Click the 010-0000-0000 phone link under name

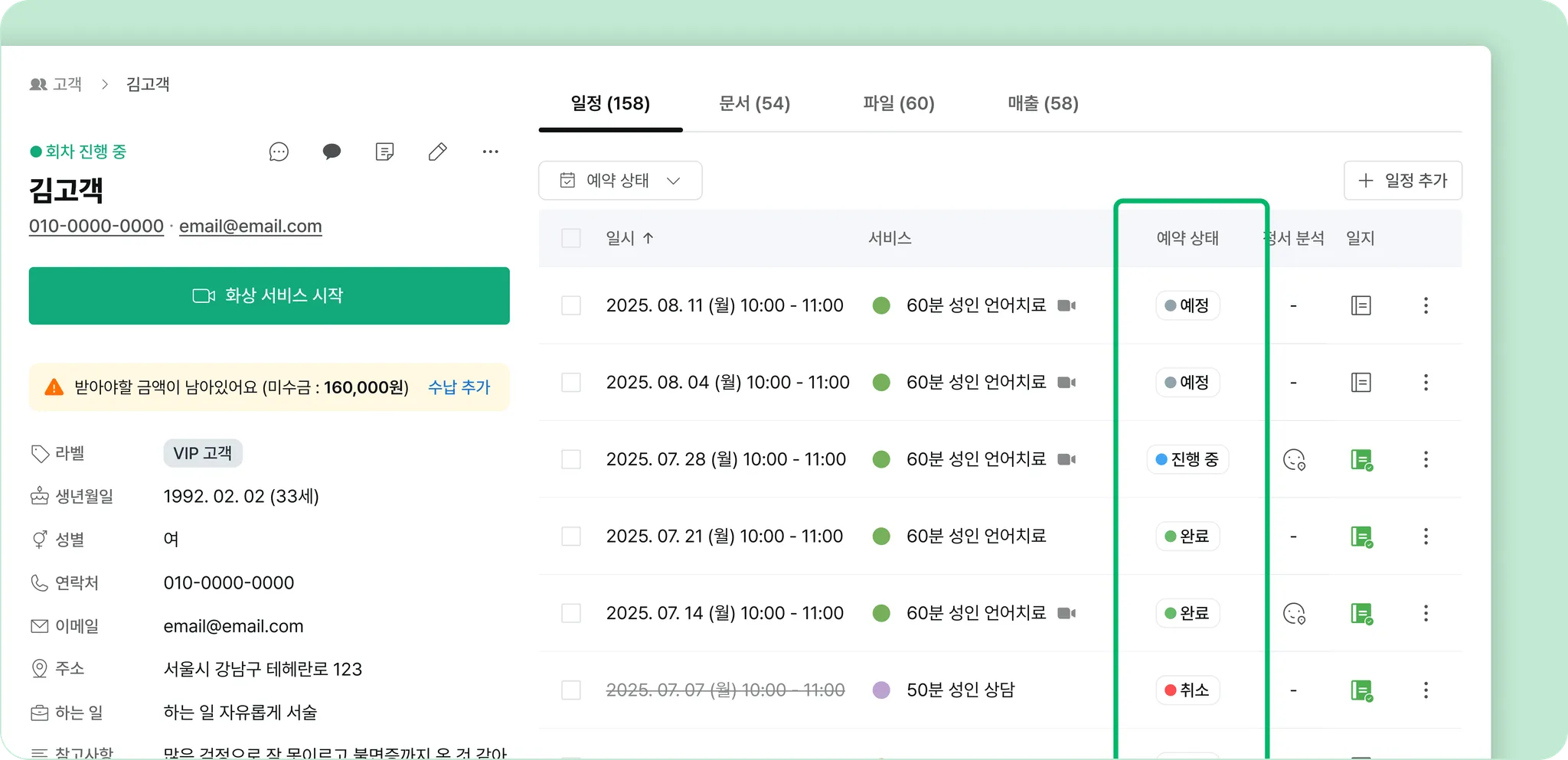pos(96,227)
